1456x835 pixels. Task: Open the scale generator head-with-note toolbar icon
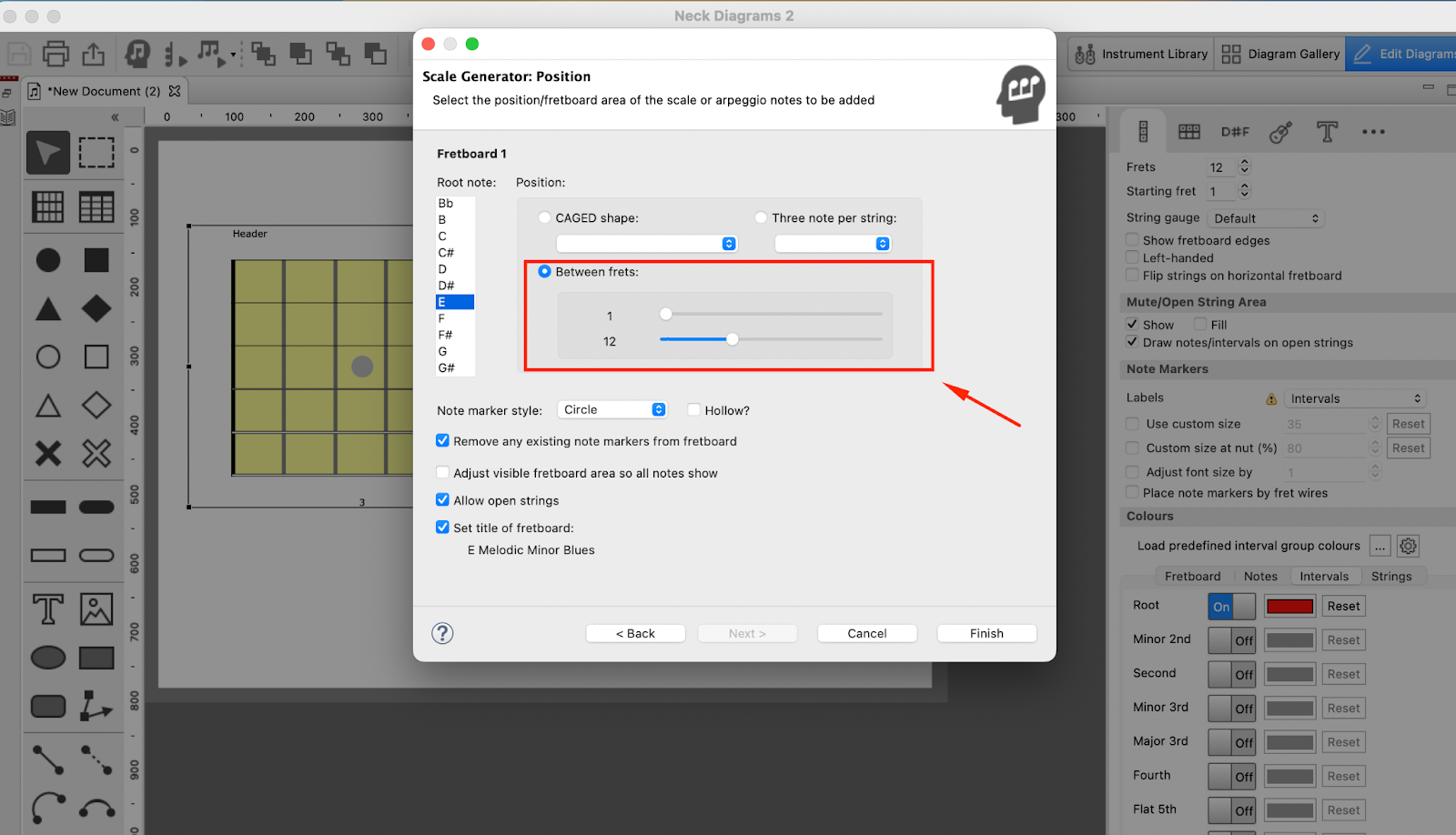pos(137,54)
